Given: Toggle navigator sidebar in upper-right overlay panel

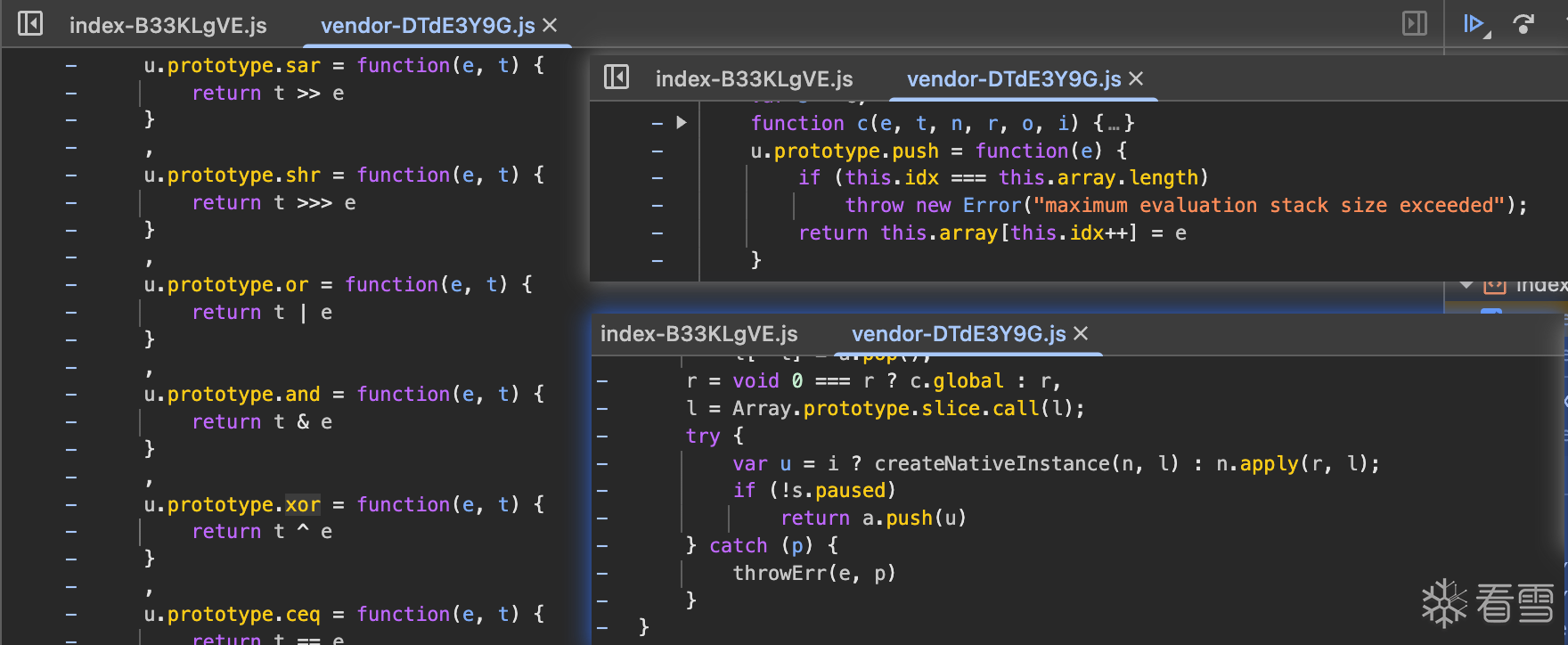Looking at the screenshot, I should tap(617, 78).
